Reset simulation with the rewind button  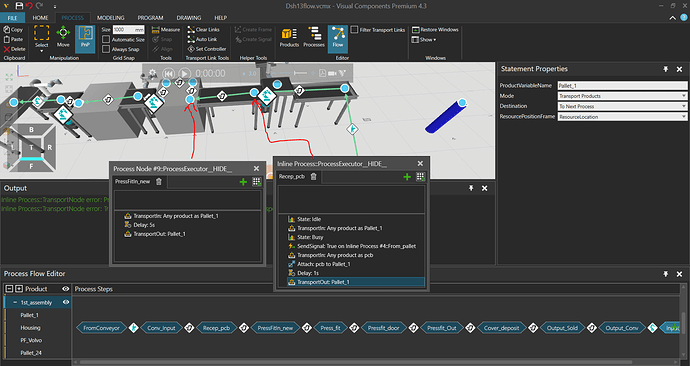coord(168,73)
